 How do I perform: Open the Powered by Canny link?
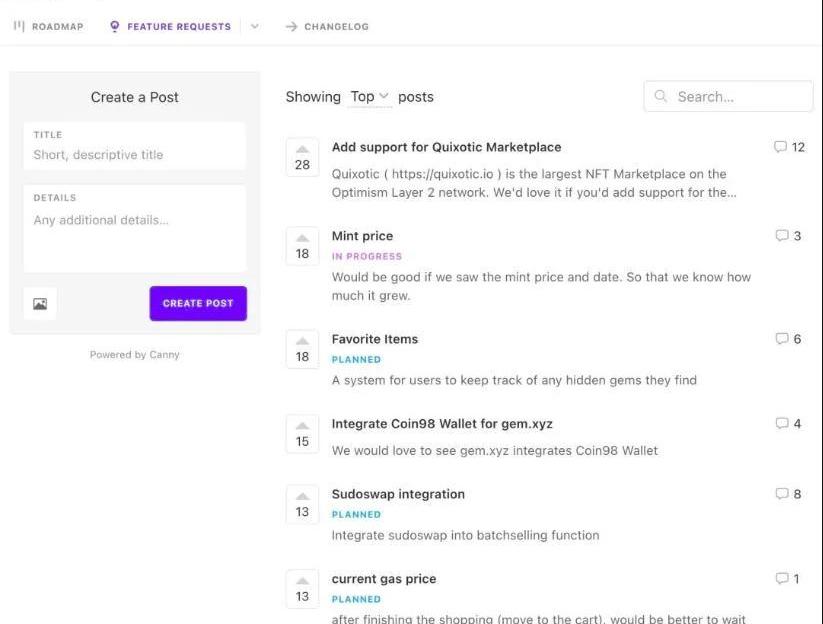pos(135,355)
